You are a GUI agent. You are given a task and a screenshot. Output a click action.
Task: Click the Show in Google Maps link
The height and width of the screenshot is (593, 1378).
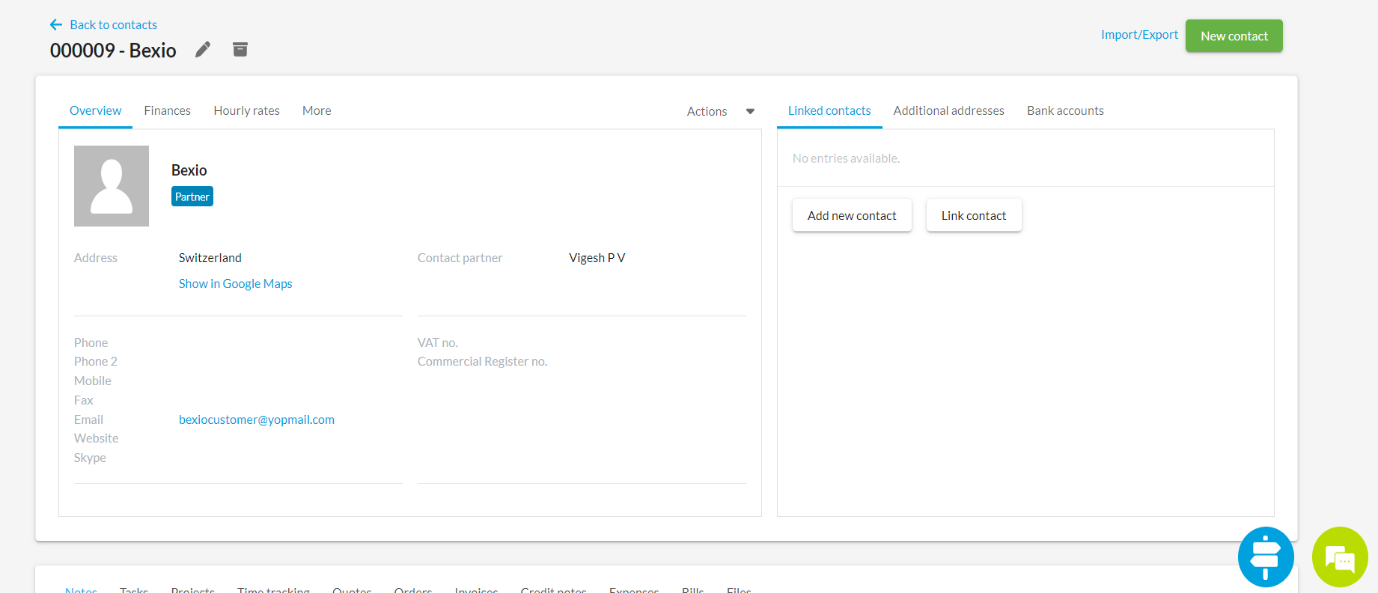pyautogui.click(x=236, y=284)
